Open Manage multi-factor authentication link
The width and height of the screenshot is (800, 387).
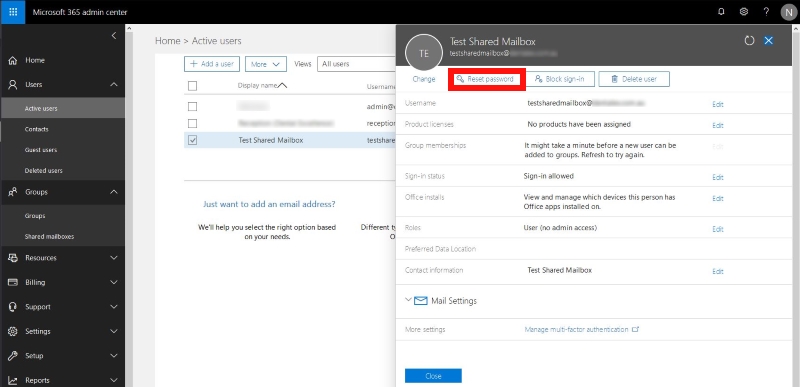[582, 330]
